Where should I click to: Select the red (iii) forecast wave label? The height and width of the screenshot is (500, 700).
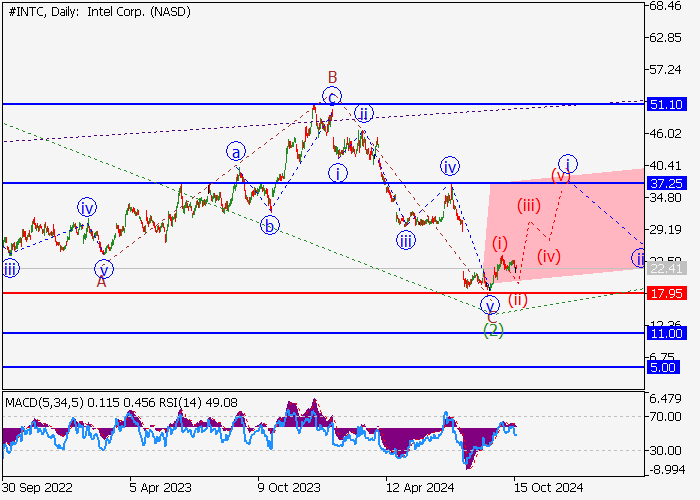click(x=529, y=205)
